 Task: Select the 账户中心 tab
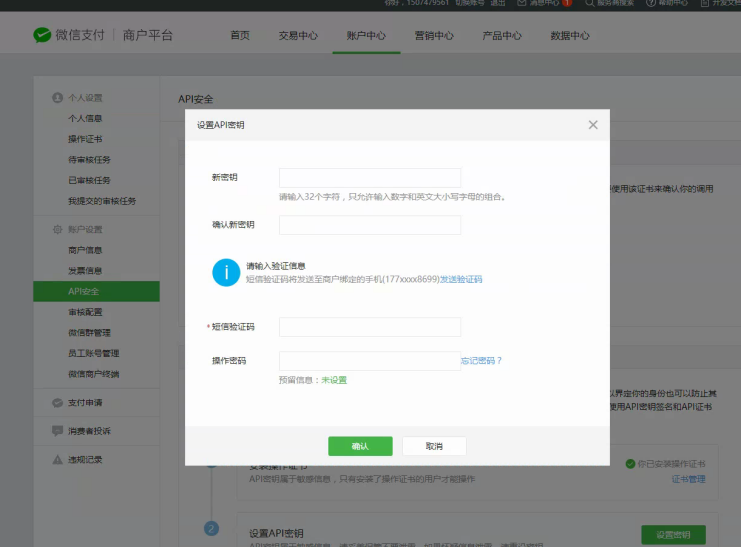[366, 35]
